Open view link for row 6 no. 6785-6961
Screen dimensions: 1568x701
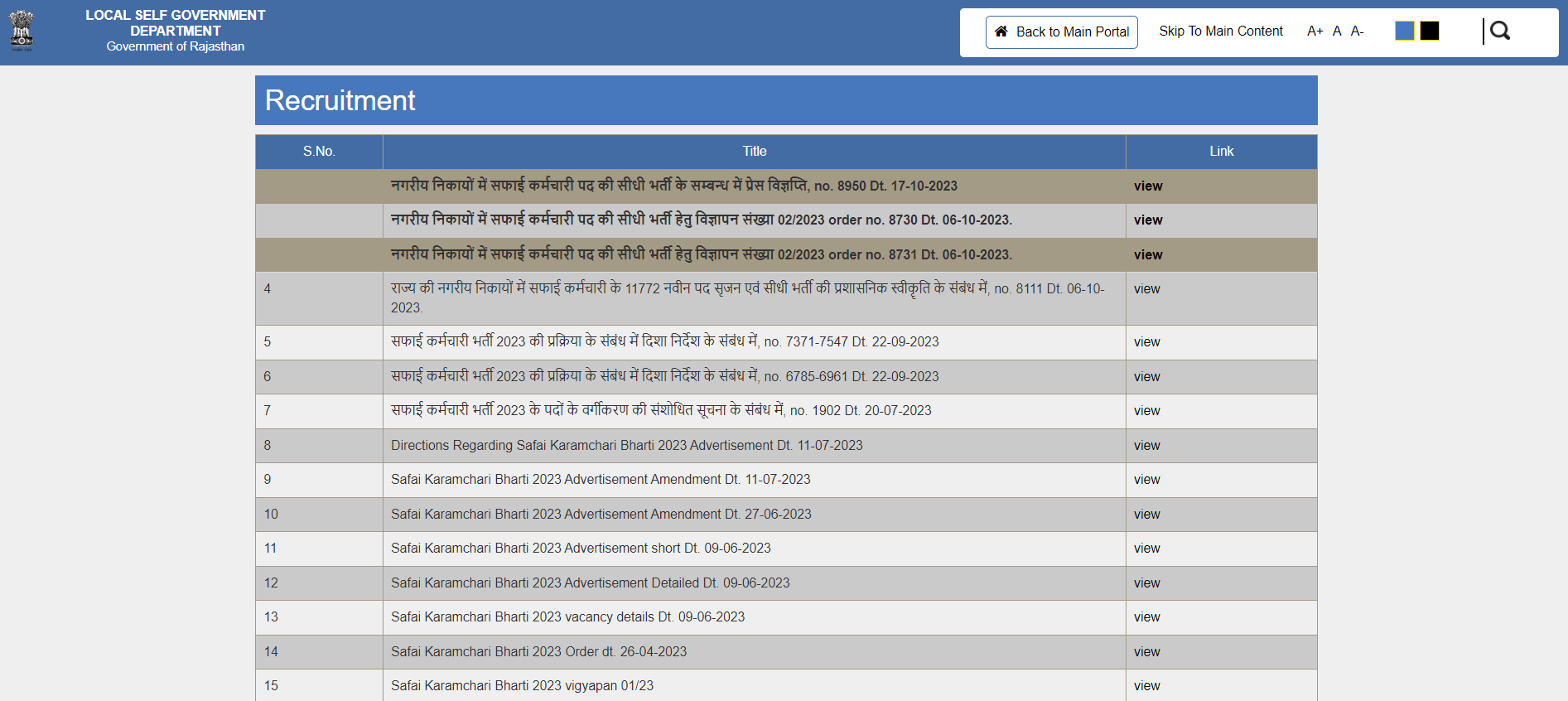point(1147,376)
